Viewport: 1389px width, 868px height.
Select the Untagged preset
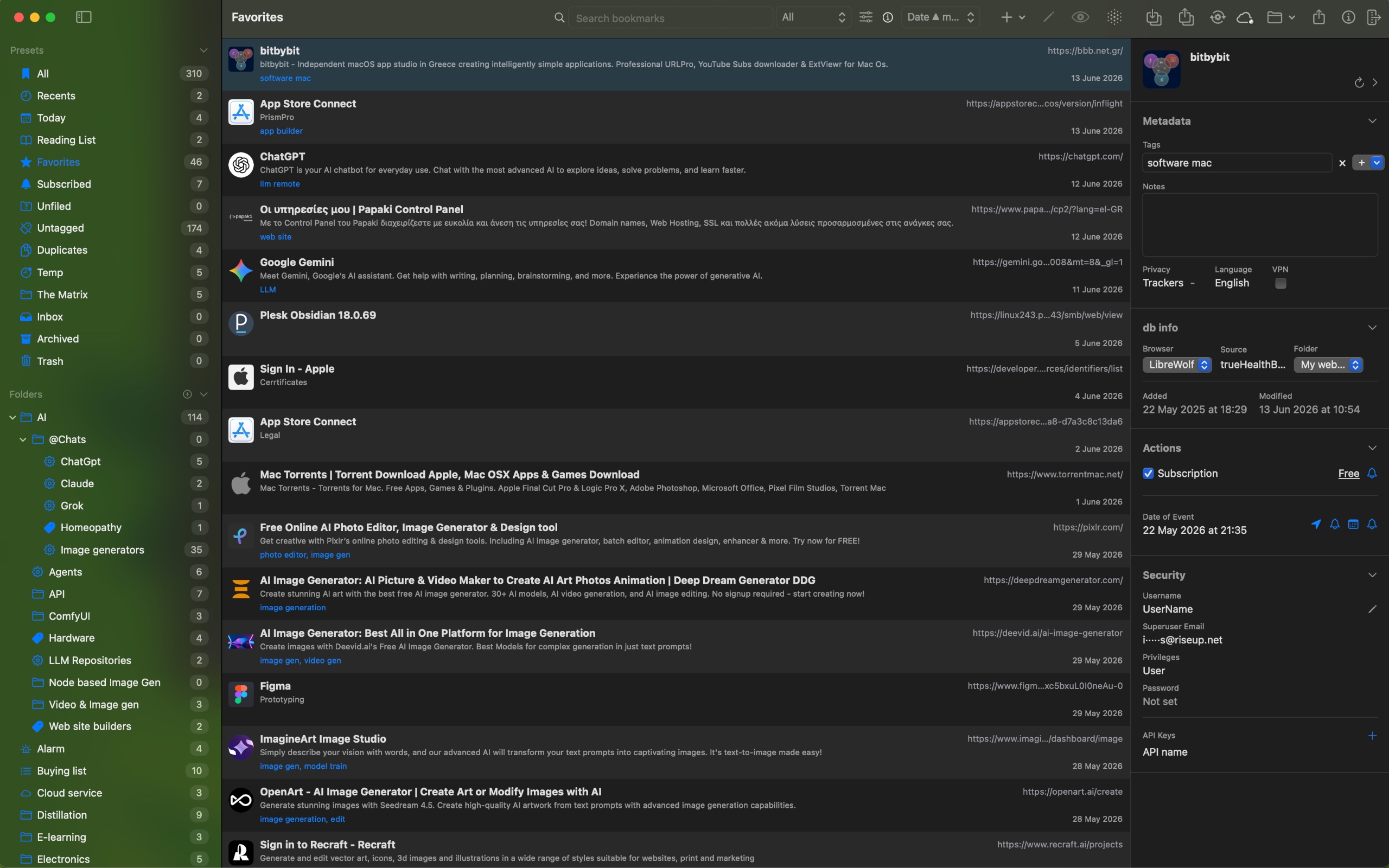point(111,228)
